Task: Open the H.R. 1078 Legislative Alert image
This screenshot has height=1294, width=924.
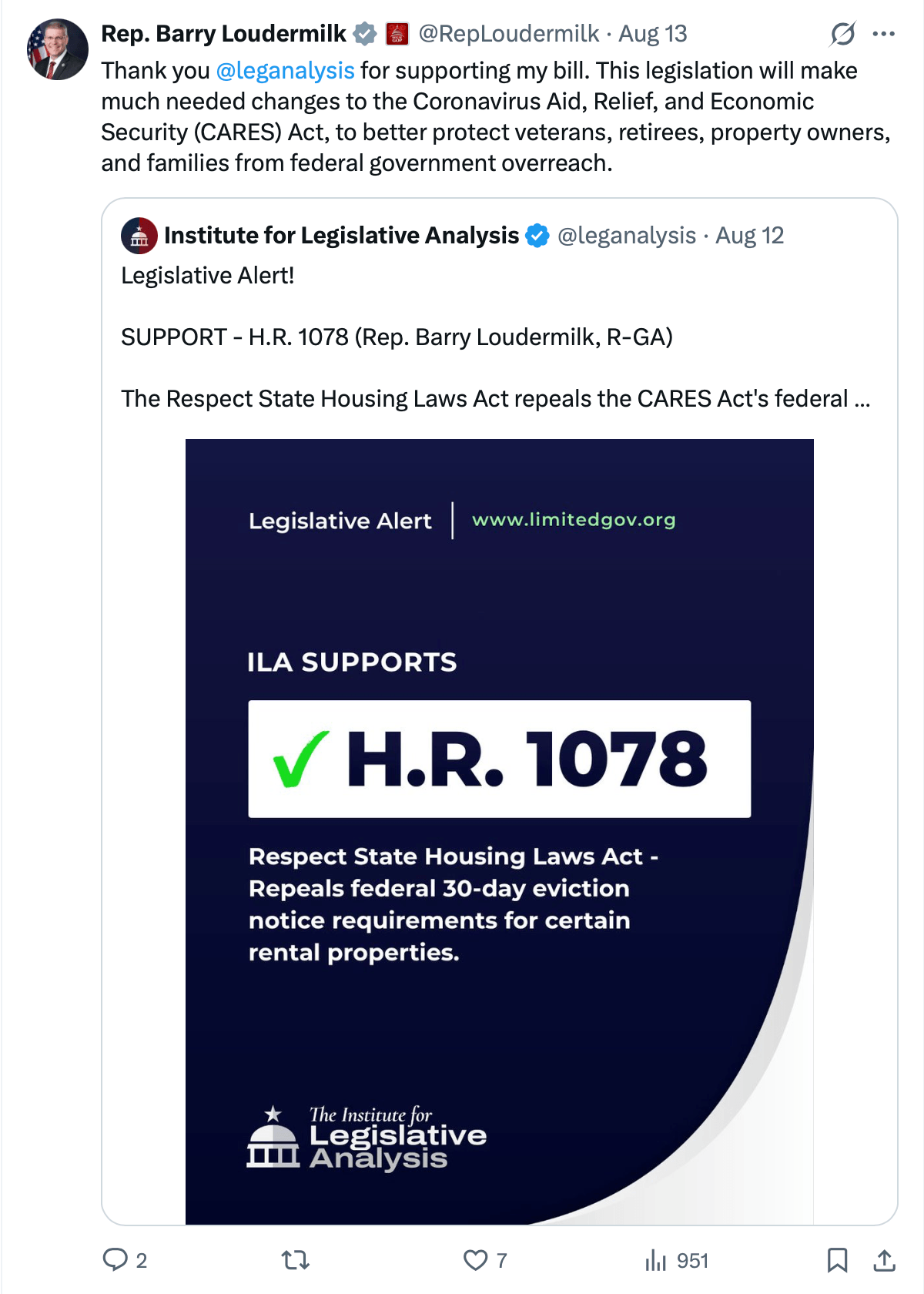Action: [x=500, y=831]
